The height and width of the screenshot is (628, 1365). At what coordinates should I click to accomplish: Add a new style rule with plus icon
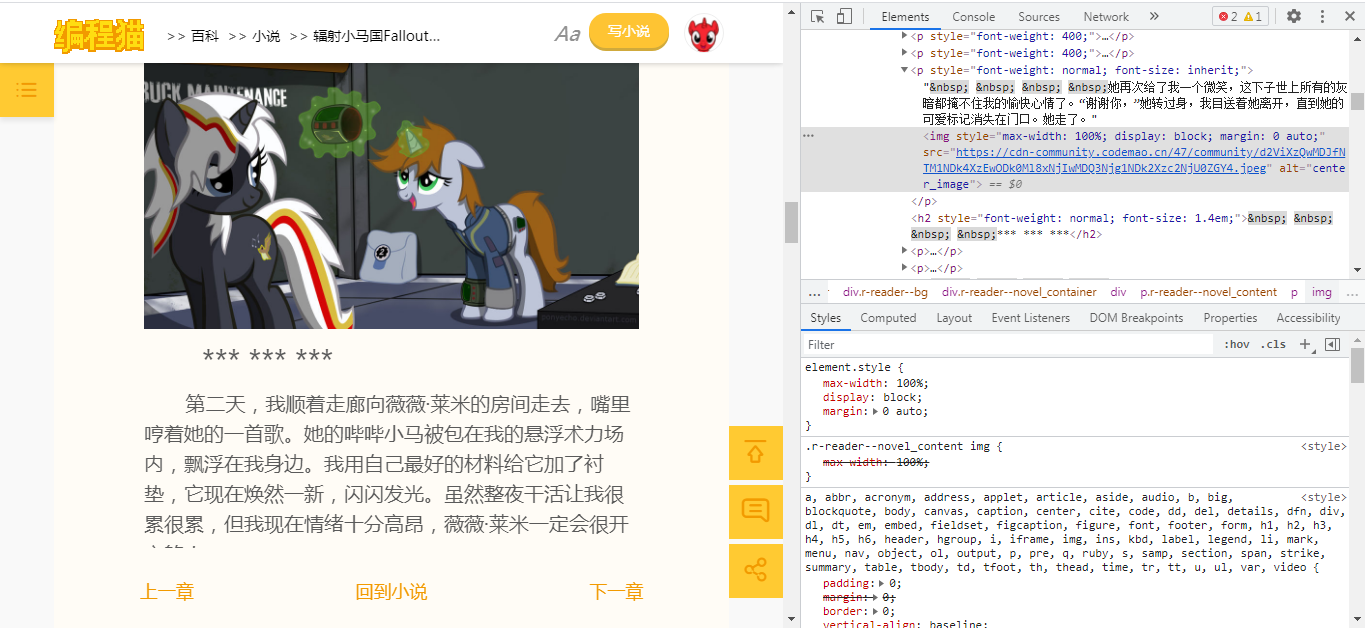pyautogui.click(x=1304, y=344)
